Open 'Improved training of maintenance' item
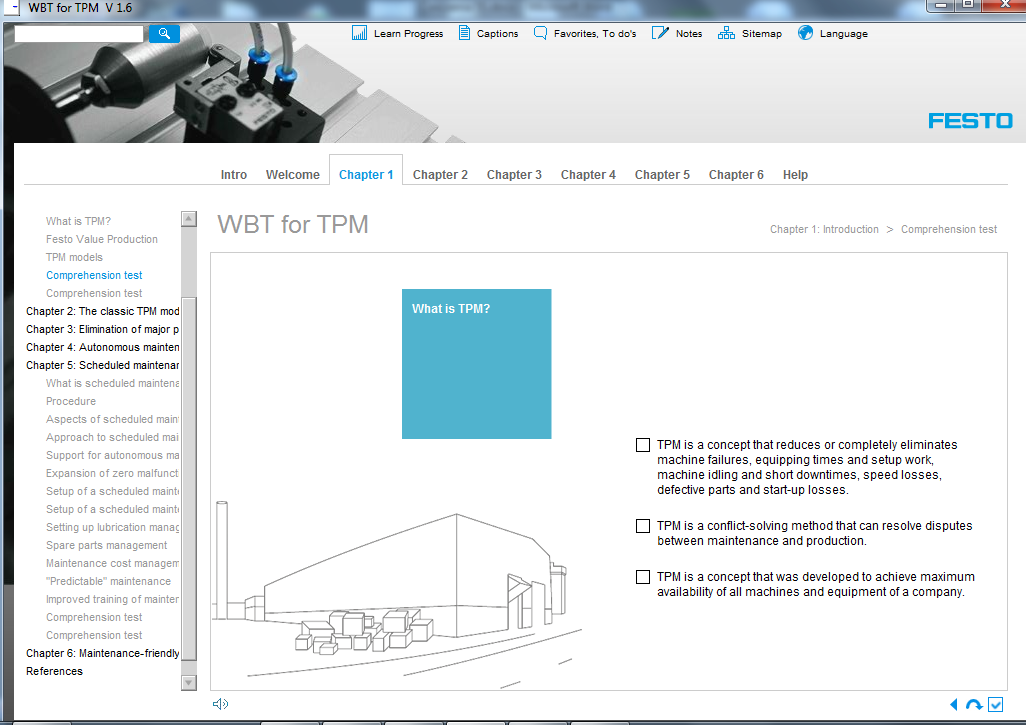The width and height of the screenshot is (1026, 725). pos(112,599)
